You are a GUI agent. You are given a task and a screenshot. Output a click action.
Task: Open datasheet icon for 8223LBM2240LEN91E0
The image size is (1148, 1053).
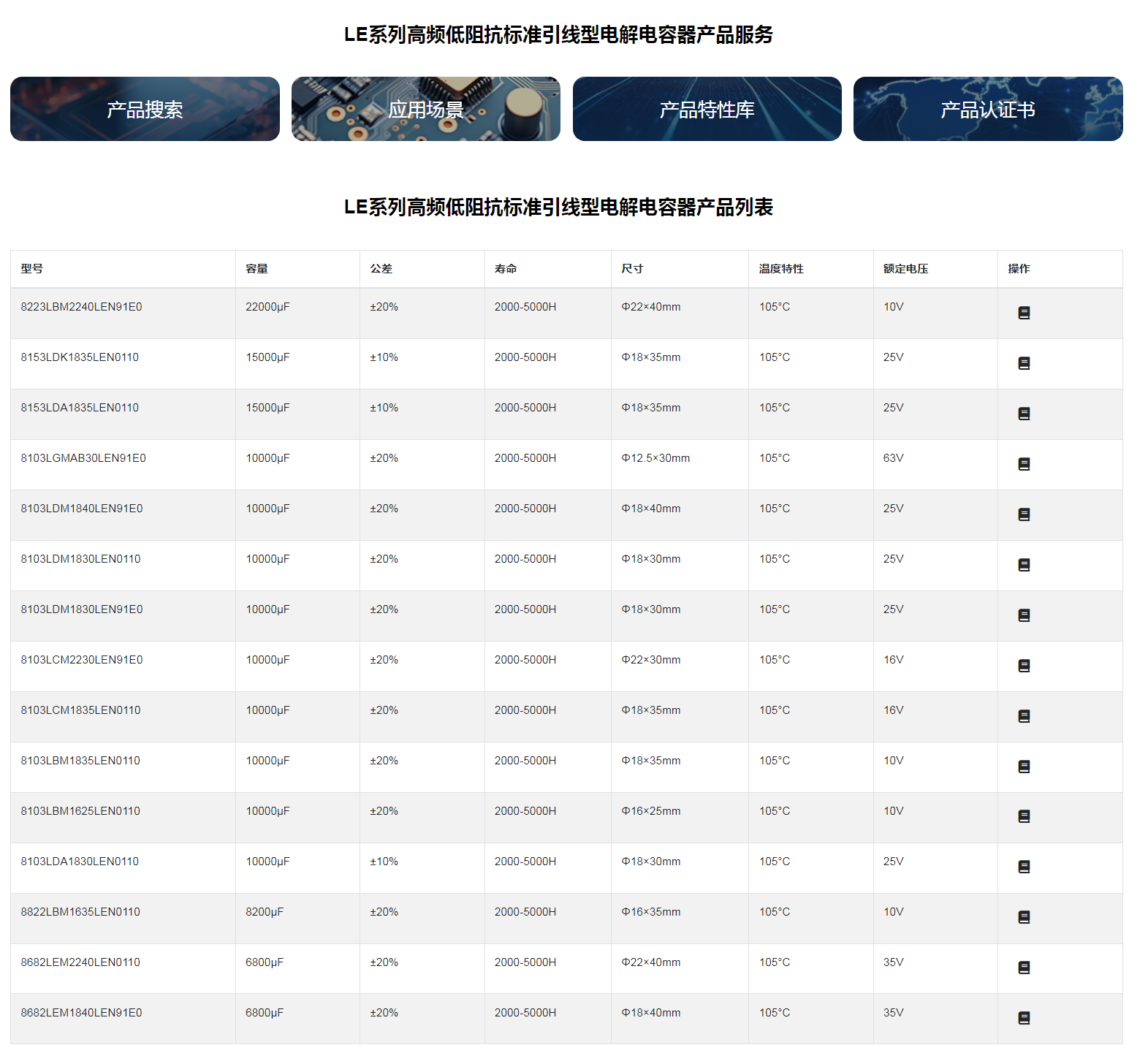(x=1024, y=313)
